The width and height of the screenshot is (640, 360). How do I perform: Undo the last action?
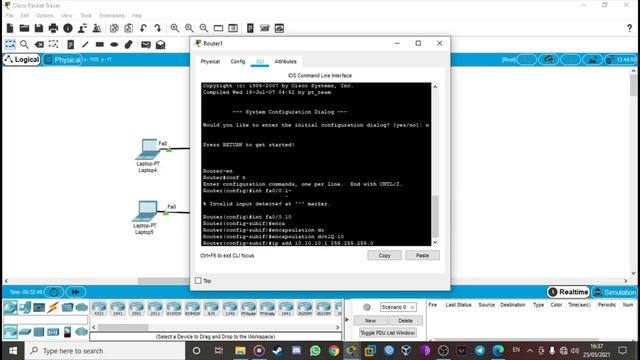pos(143,28)
